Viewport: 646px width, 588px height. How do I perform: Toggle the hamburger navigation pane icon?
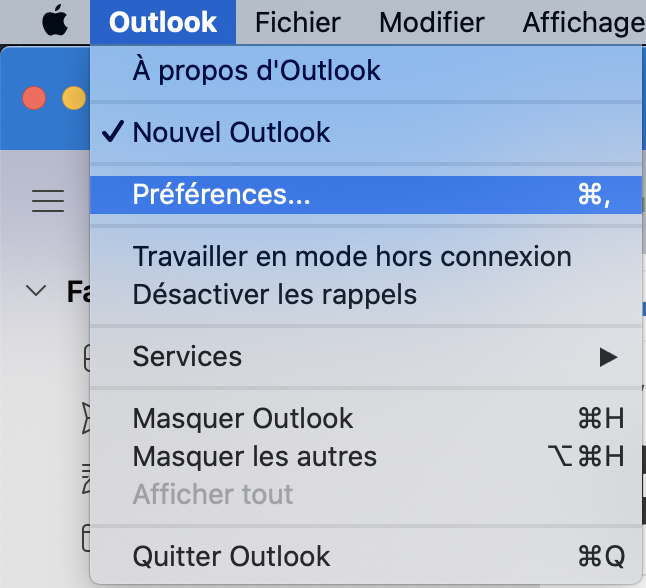[x=48, y=201]
